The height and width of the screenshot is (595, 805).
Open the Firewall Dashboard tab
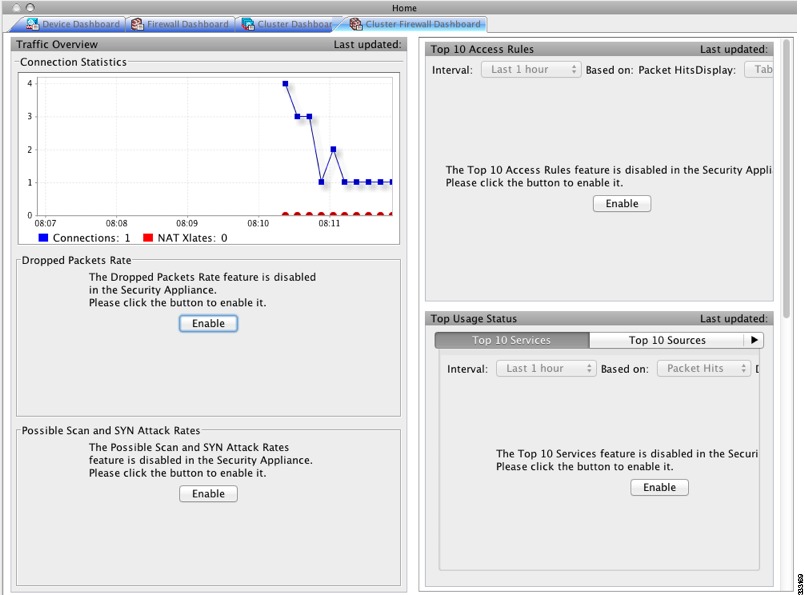click(x=181, y=24)
